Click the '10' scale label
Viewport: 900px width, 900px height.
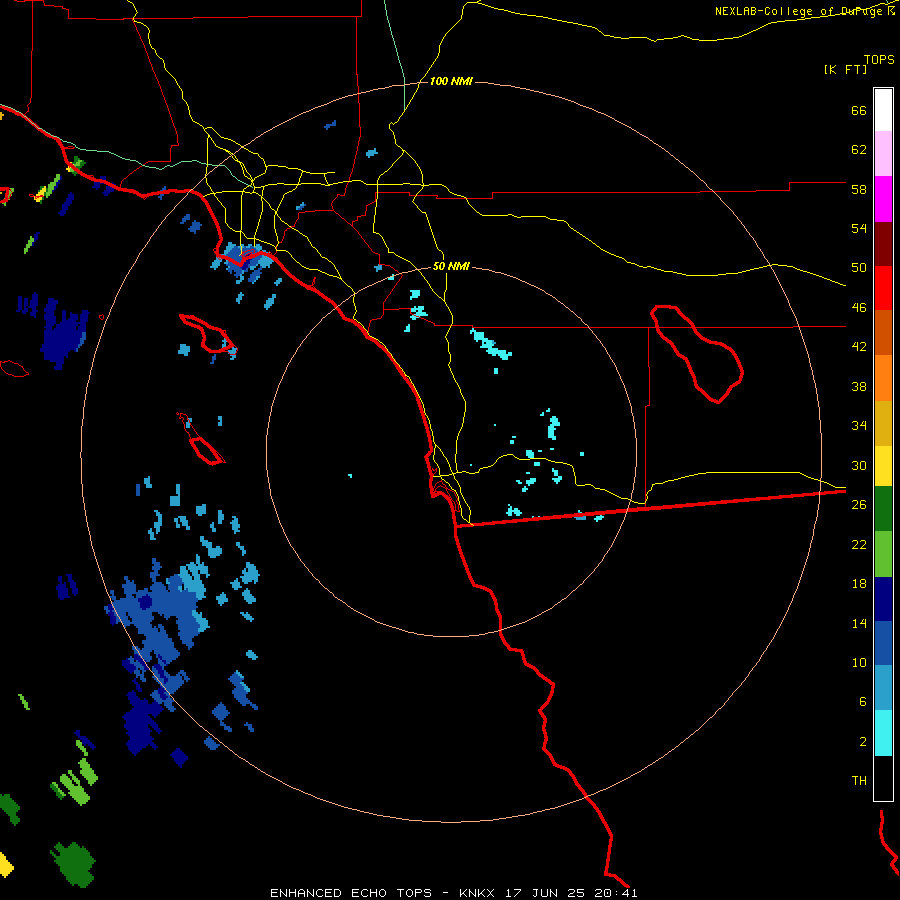tap(859, 662)
